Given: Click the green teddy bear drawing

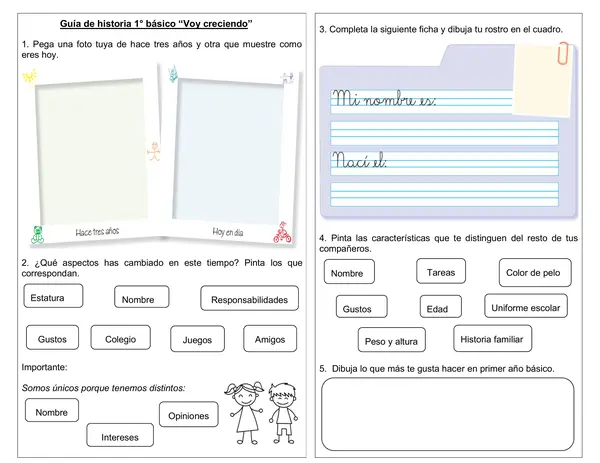Looking at the screenshot, I should coord(38,235).
